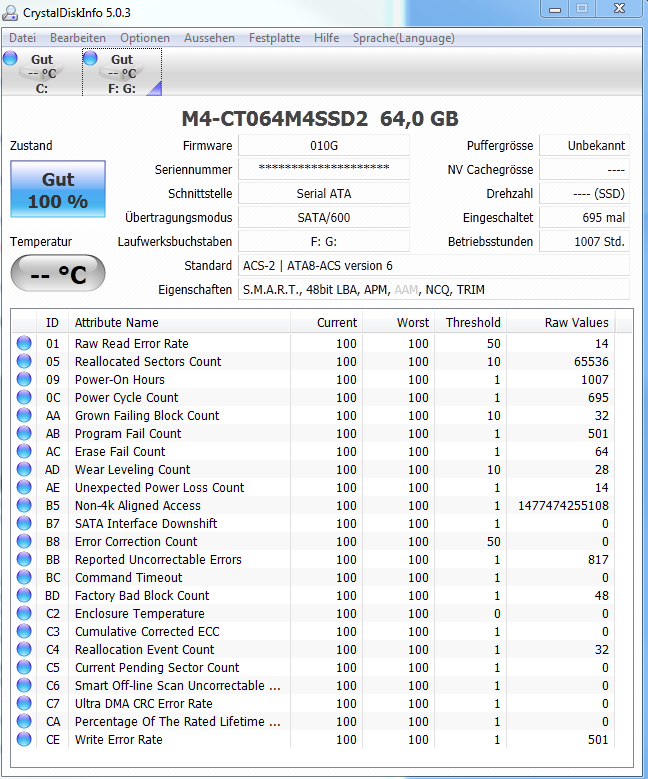Click status orb for Program Fail Count
The image size is (648, 779).
pyautogui.click(x=24, y=433)
